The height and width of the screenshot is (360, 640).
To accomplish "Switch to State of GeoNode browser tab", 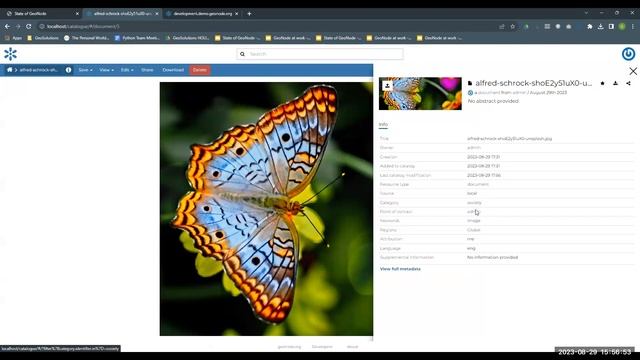I will click(41, 13).
